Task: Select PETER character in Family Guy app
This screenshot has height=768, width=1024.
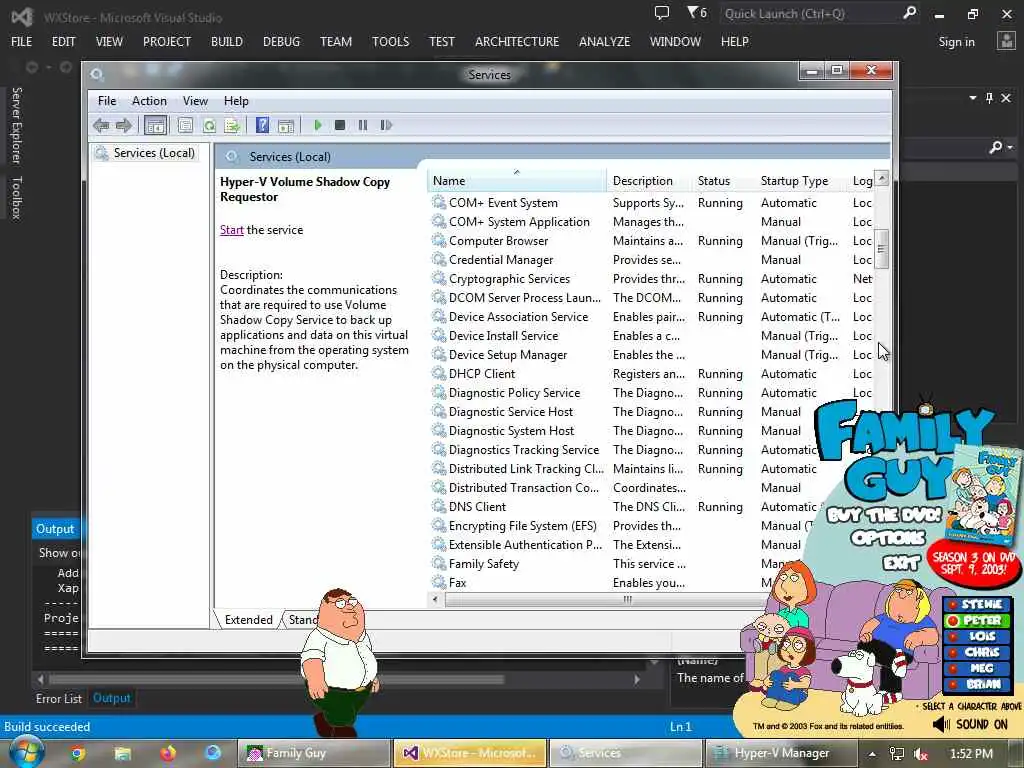Action: tap(976, 620)
